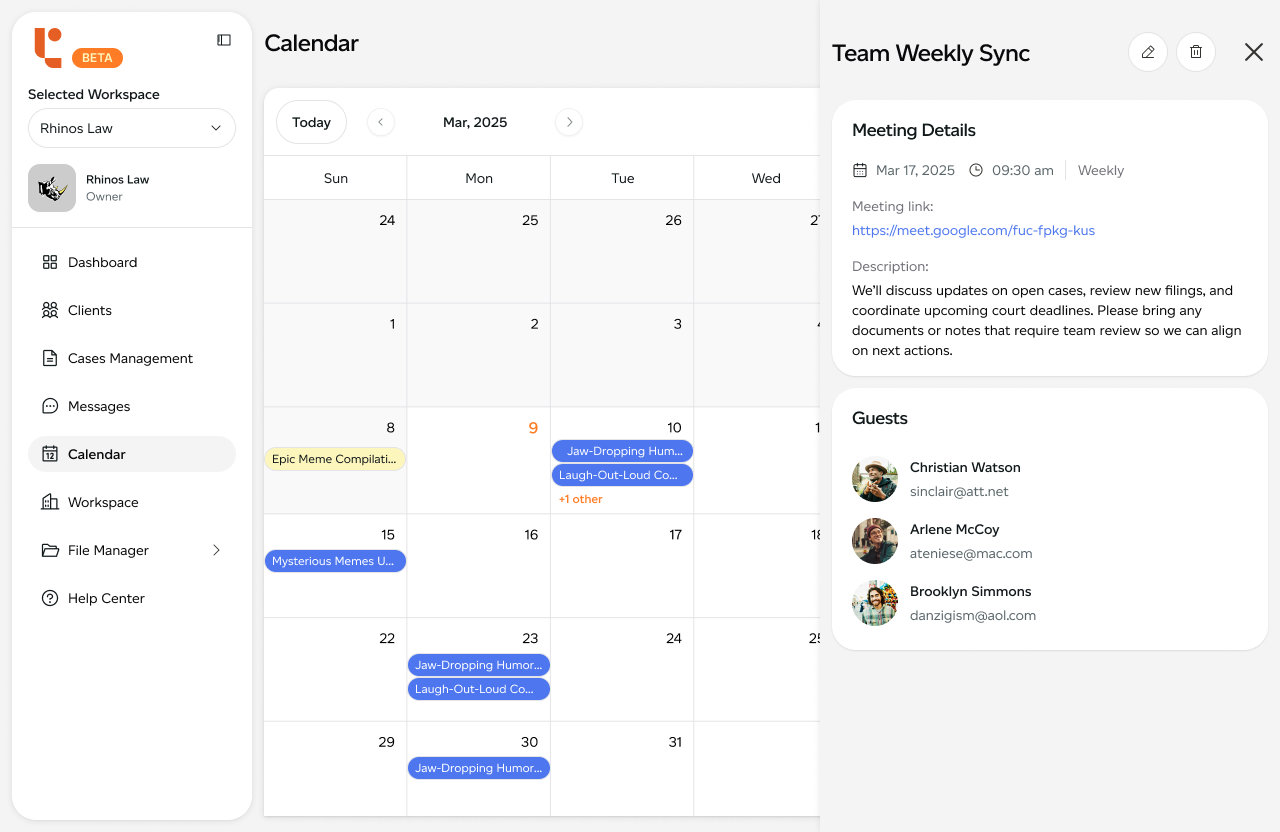Viewport: 1280px width, 832px height.
Task: Open the Help Center
Action: coord(104,598)
